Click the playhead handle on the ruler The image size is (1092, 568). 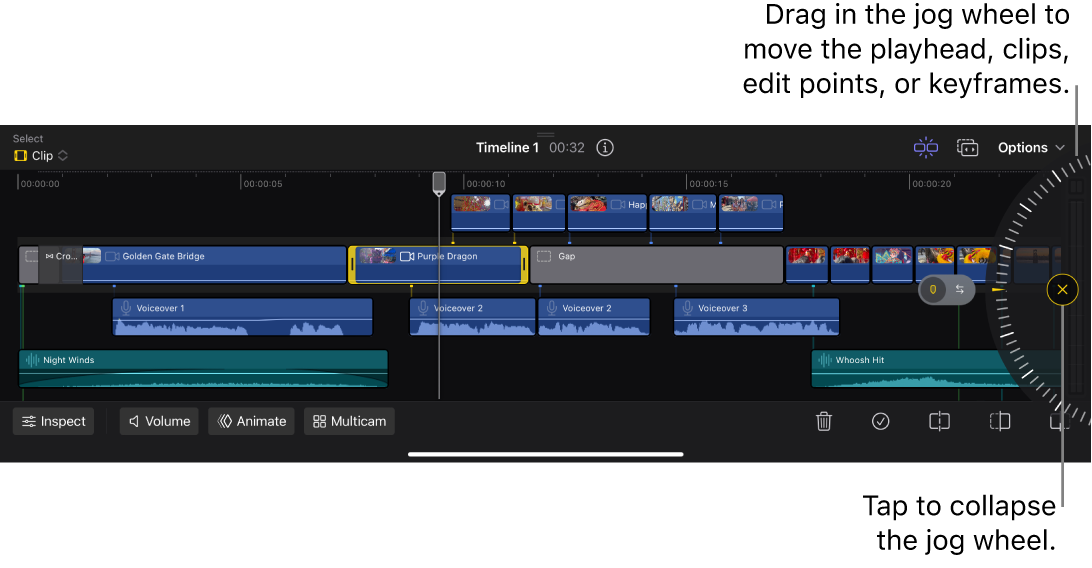click(439, 183)
